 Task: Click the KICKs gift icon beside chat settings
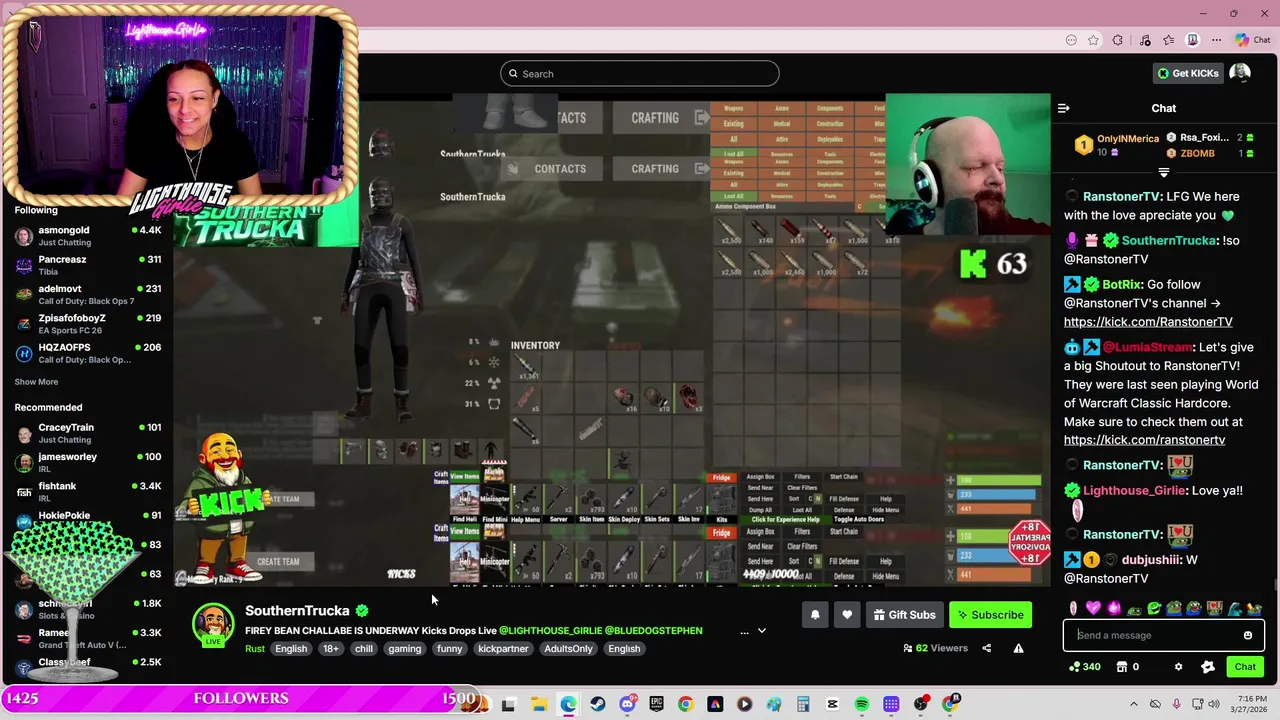(1207, 667)
